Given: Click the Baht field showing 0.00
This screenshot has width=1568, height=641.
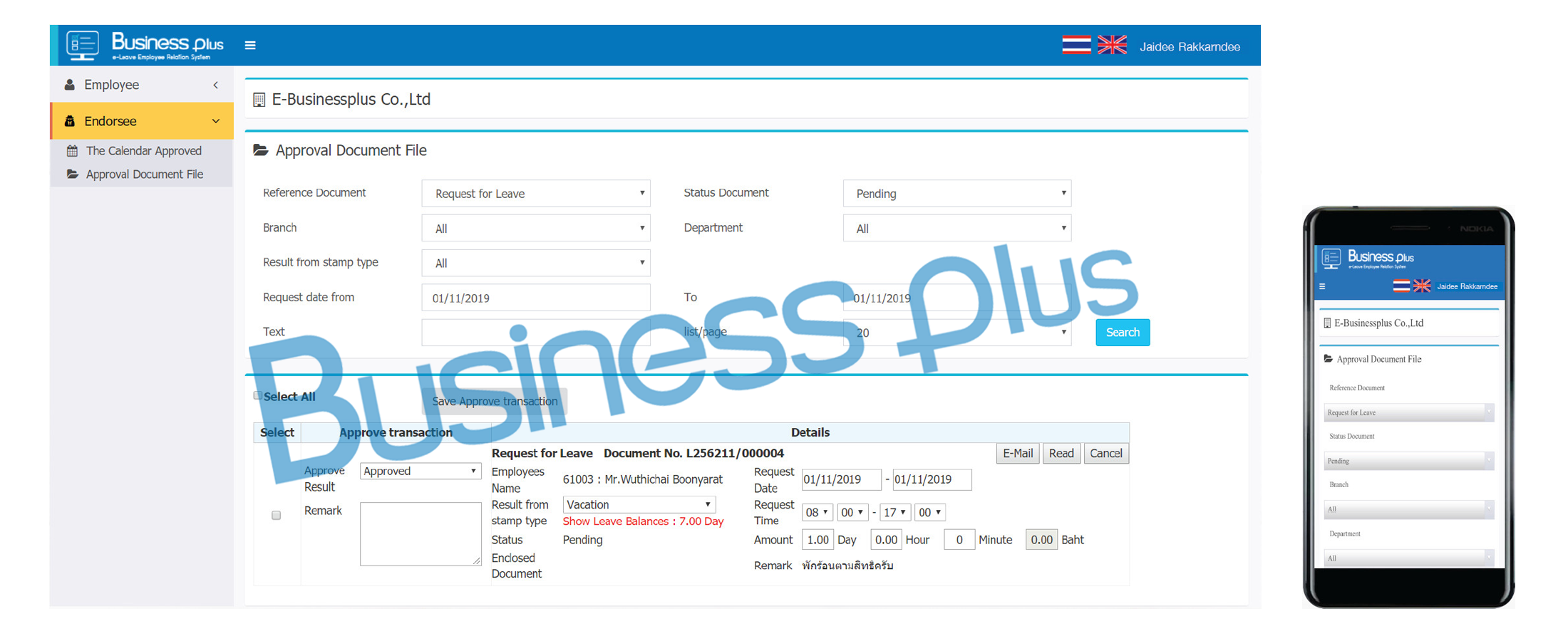Looking at the screenshot, I should (1041, 540).
